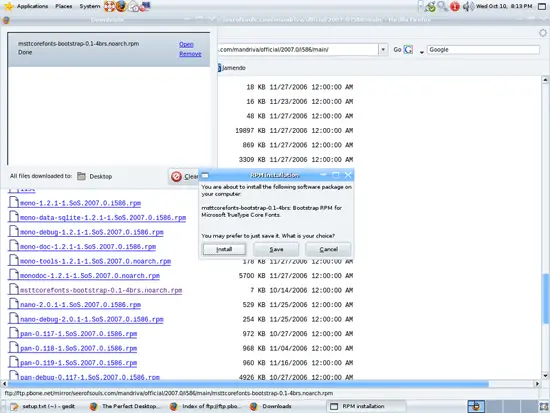Open the RPM installation window menu icon

[x=205, y=175]
